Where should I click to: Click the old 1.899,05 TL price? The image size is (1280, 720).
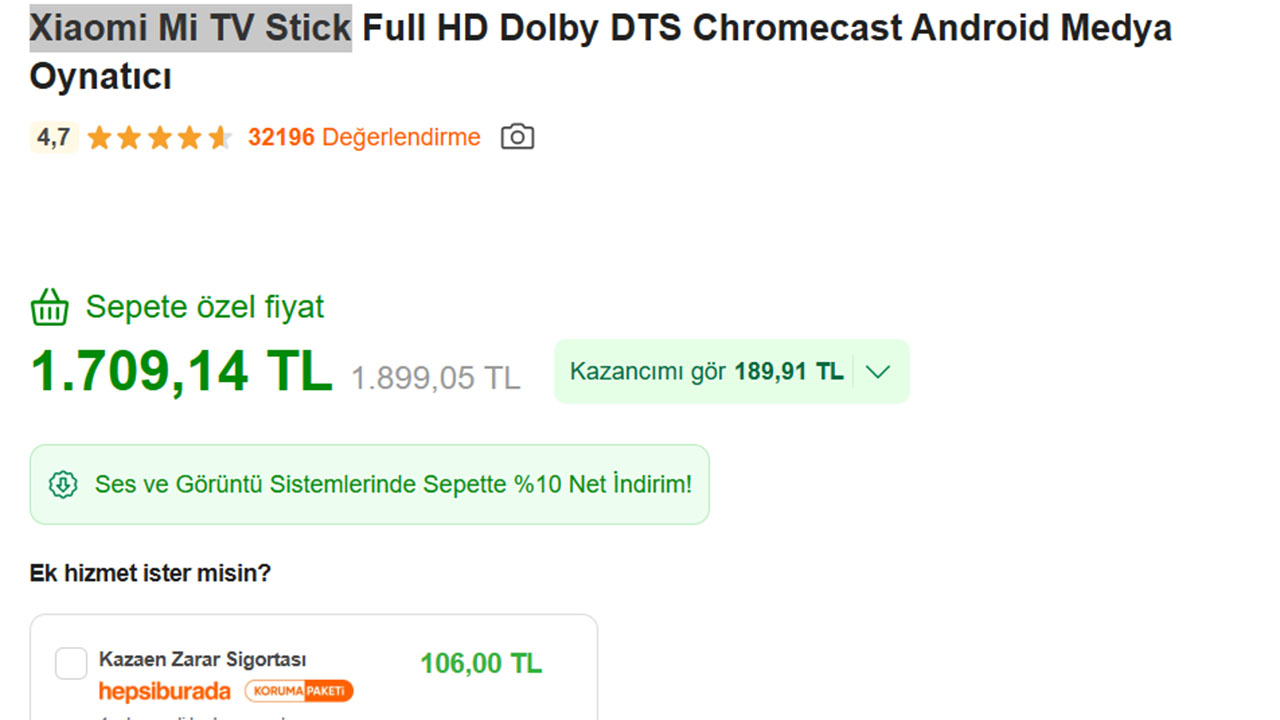pos(435,377)
